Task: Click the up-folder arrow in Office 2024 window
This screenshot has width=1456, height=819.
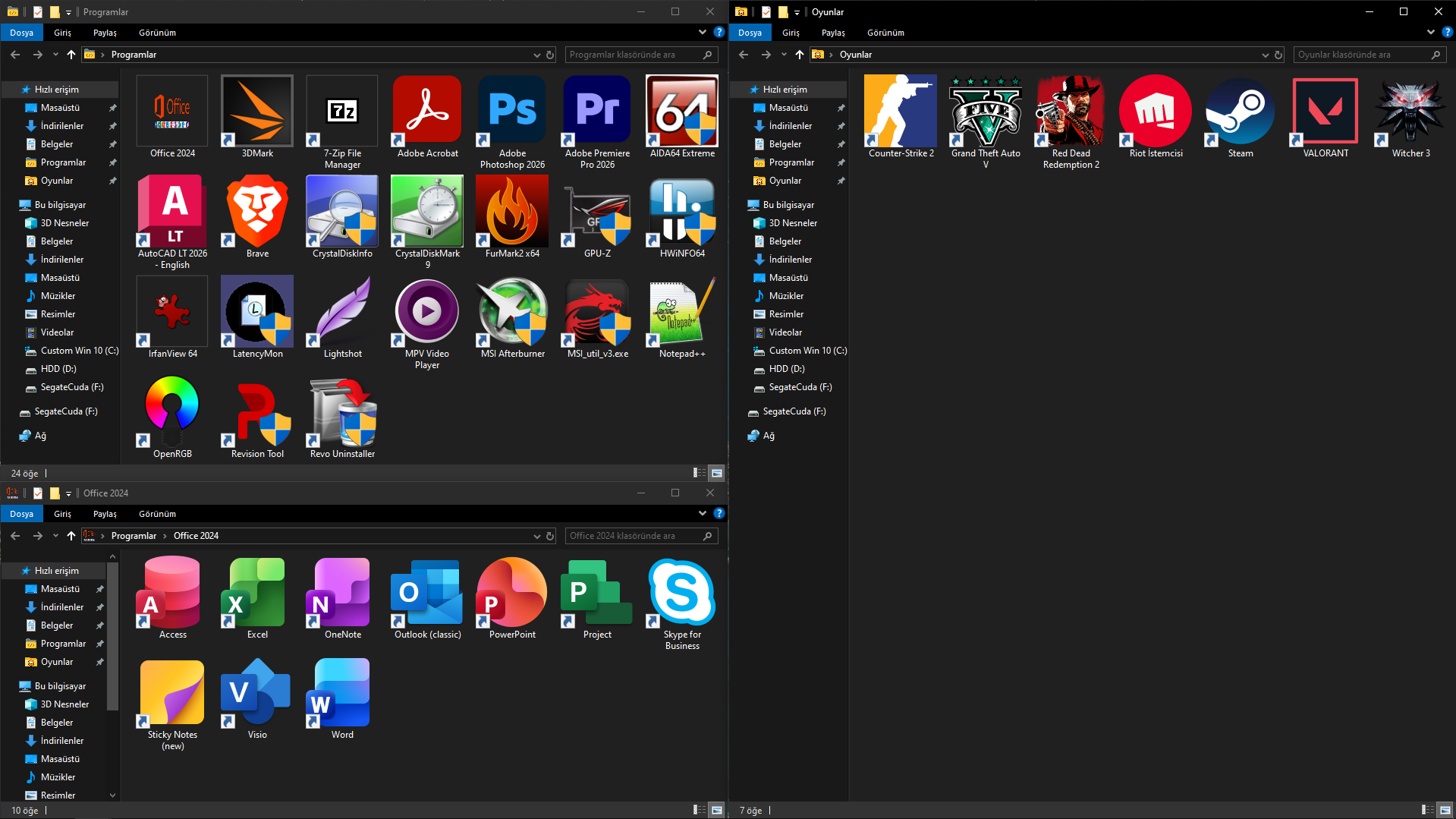Action: 71,536
